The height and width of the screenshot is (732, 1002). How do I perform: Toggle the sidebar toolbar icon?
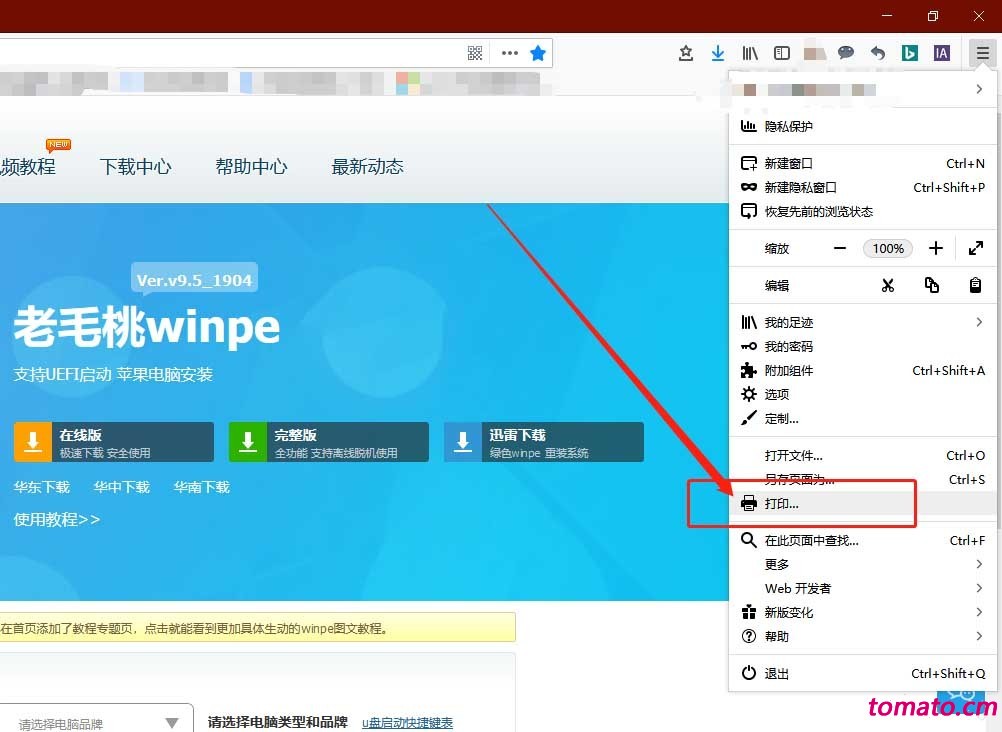[x=782, y=53]
